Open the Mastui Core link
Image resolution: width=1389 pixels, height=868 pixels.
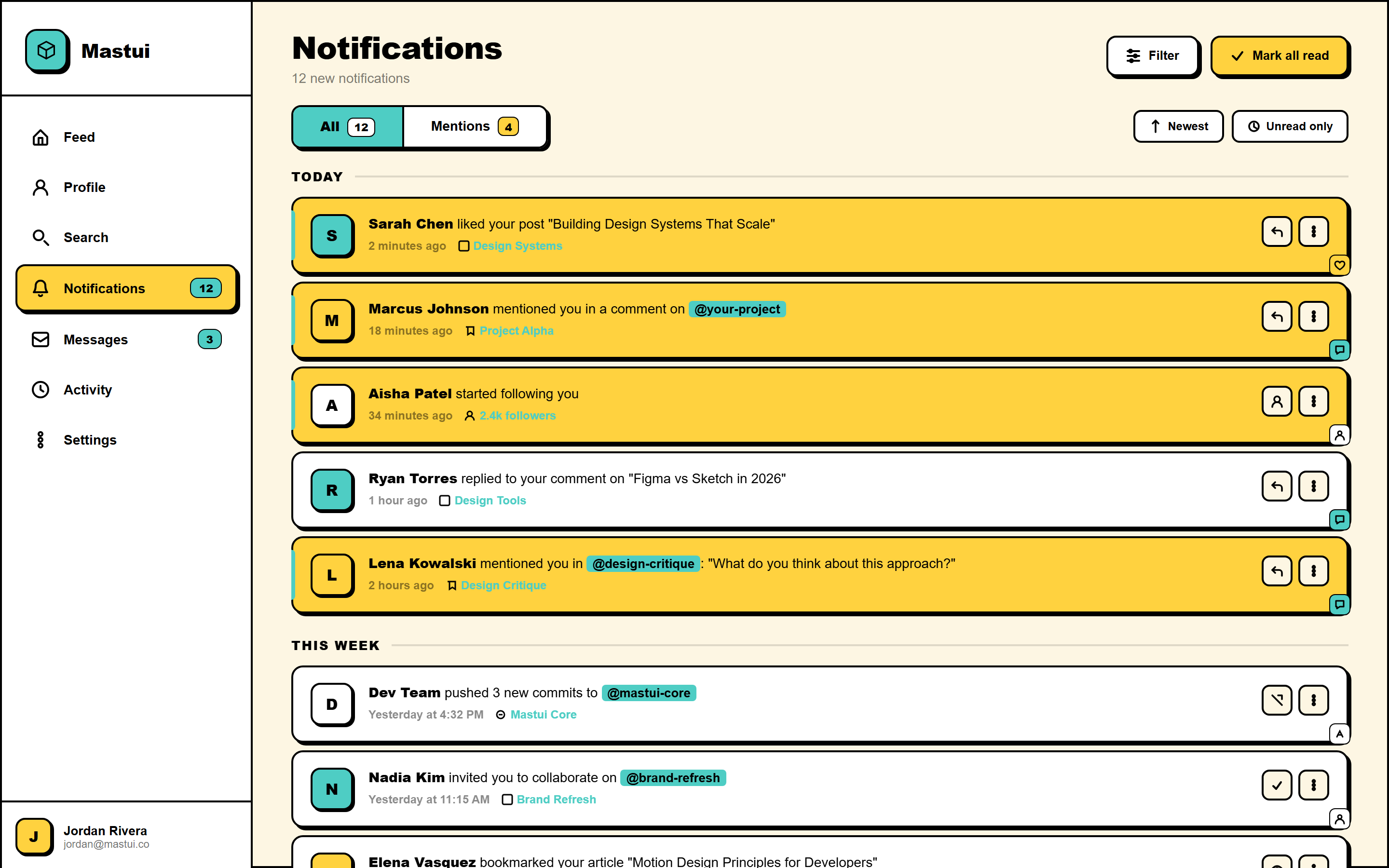pyautogui.click(x=544, y=715)
